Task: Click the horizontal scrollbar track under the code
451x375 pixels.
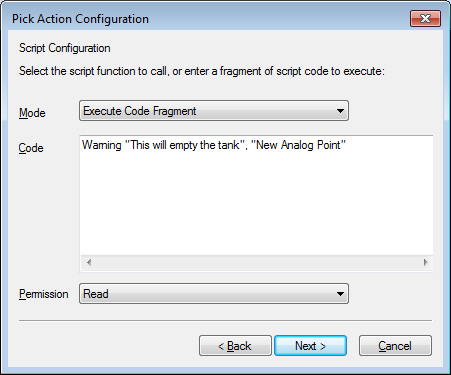Action: [257, 262]
